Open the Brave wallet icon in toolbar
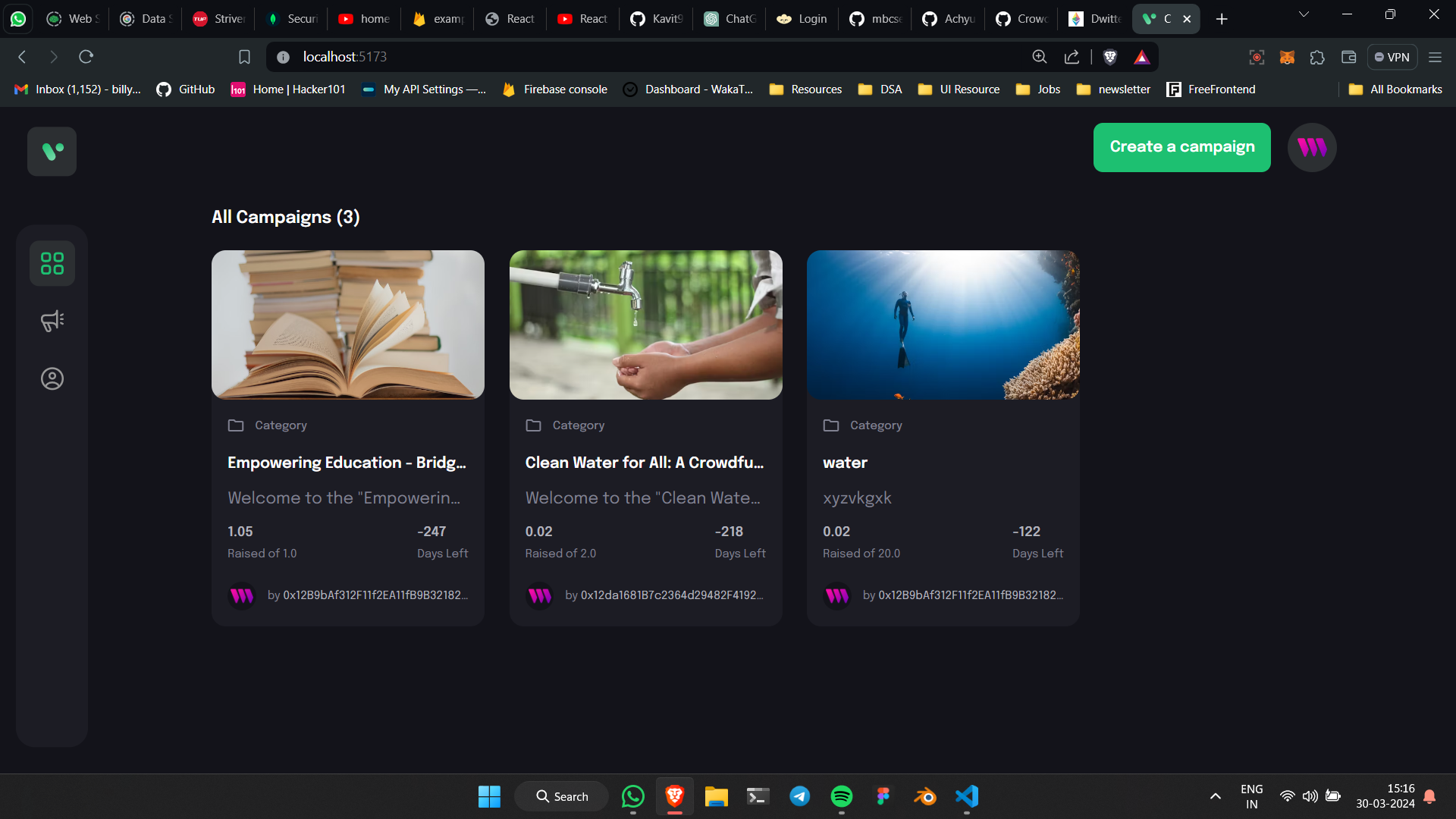This screenshot has height=819, width=1456. pos(1348,57)
